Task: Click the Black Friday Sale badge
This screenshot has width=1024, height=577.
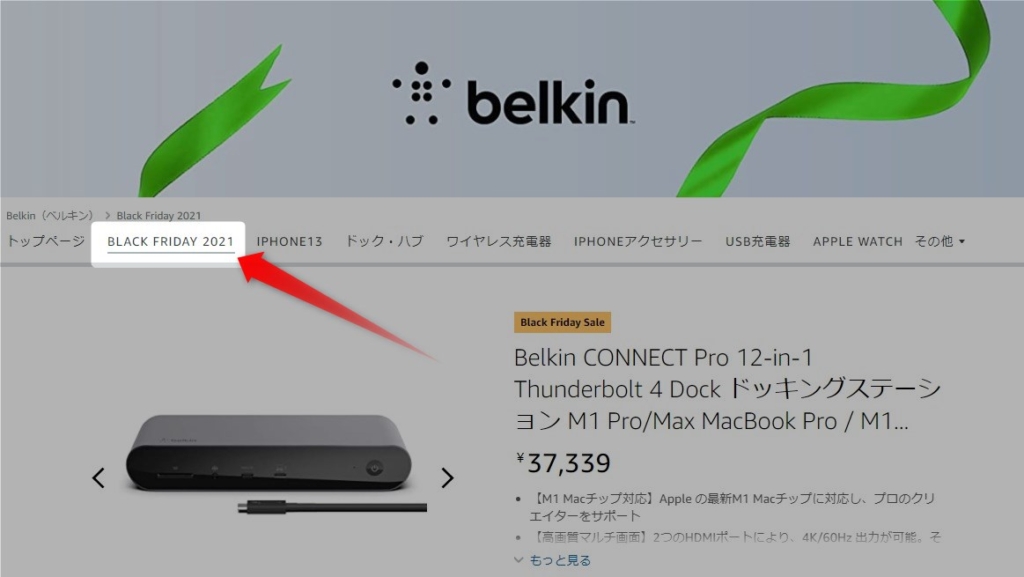Action: pyautogui.click(x=562, y=322)
